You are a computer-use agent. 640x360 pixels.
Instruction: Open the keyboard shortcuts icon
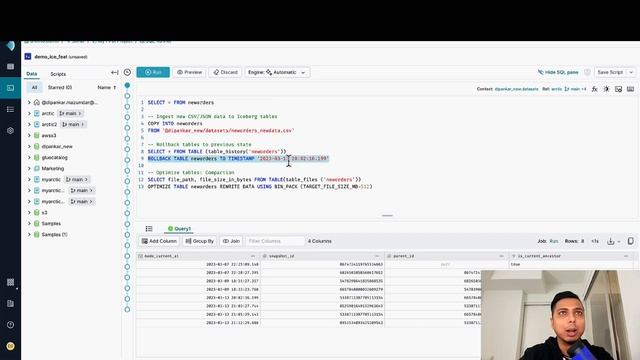(631, 89)
